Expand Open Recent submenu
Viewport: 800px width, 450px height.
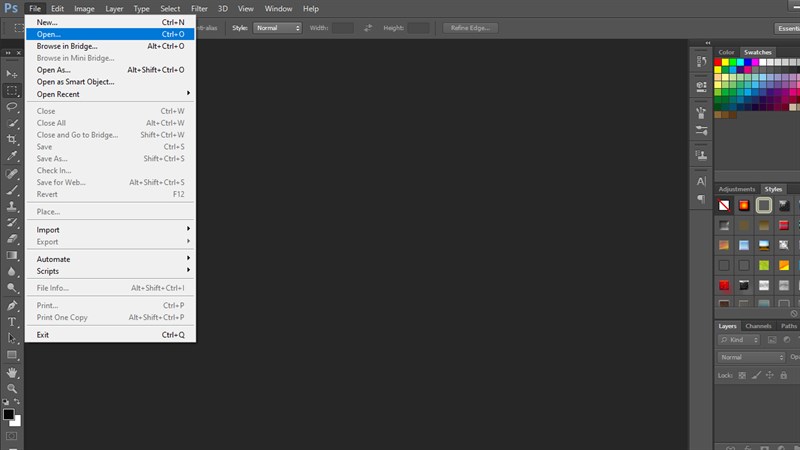[110, 94]
